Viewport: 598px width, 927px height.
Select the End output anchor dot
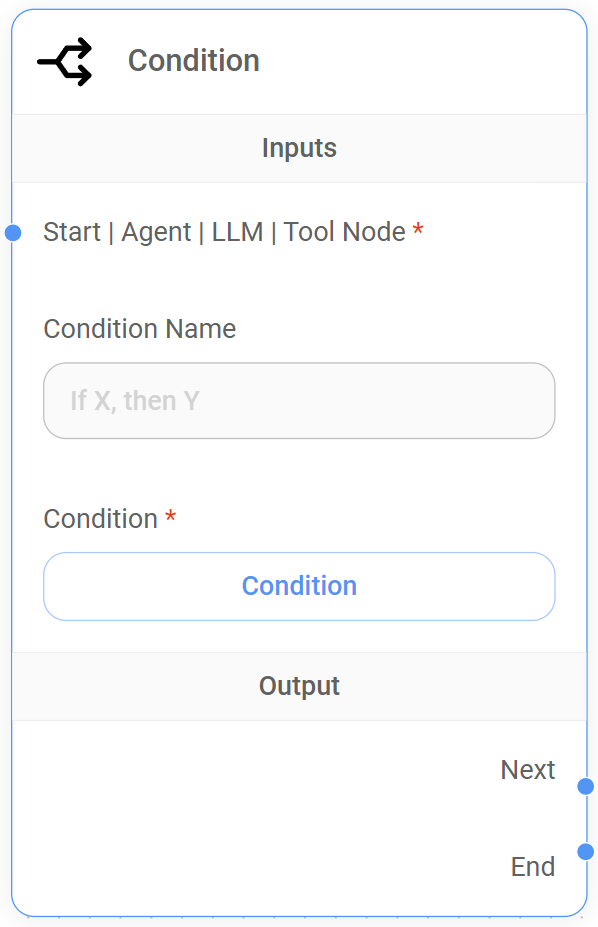pos(586,851)
